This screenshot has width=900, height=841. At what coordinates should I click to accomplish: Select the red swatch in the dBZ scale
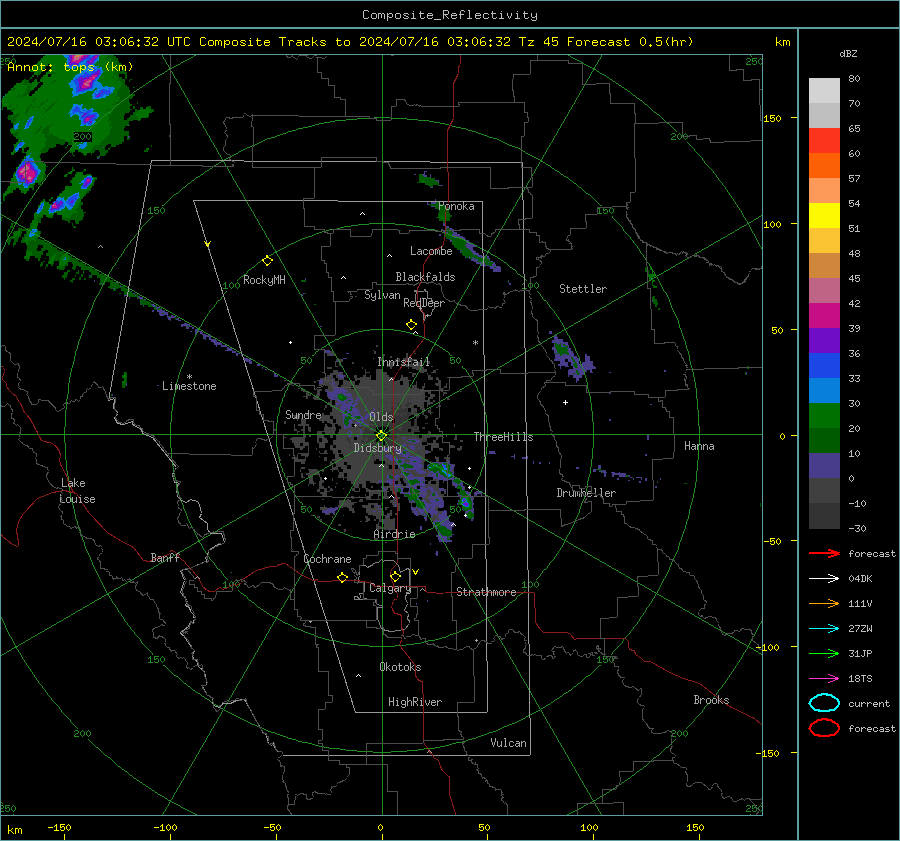tap(824, 141)
